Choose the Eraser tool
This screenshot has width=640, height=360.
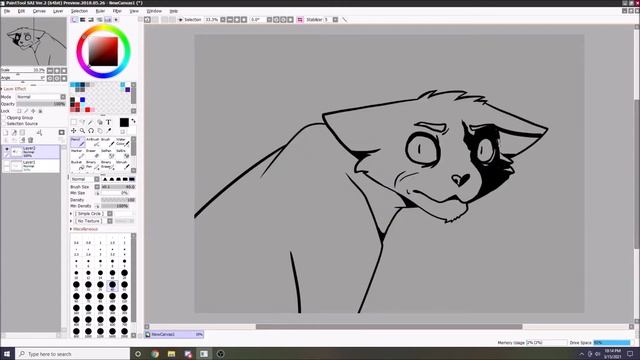93,153
